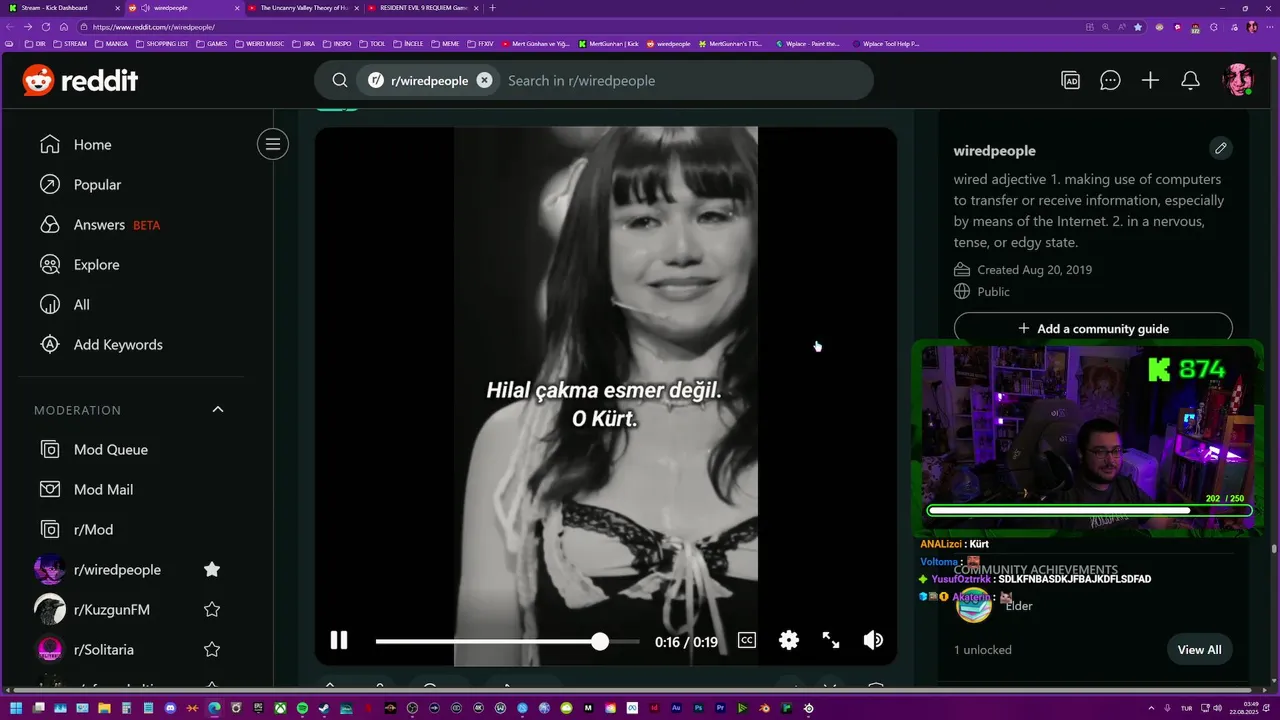This screenshot has height=720, width=1280.
Task: Open the SHOPPING LIST bookmarks folder
Action: 160,44
